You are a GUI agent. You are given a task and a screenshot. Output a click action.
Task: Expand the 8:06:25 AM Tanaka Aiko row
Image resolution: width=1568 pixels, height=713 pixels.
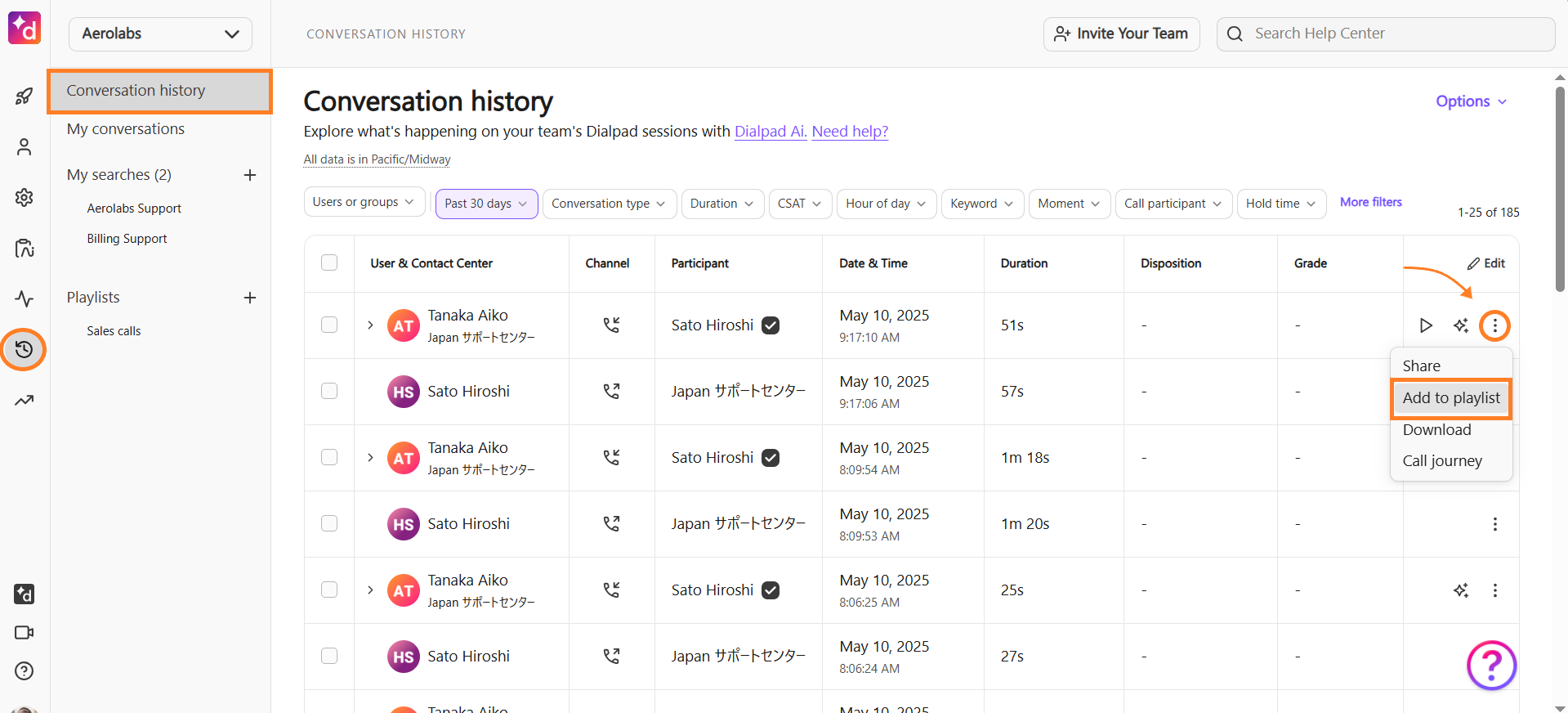370,590
